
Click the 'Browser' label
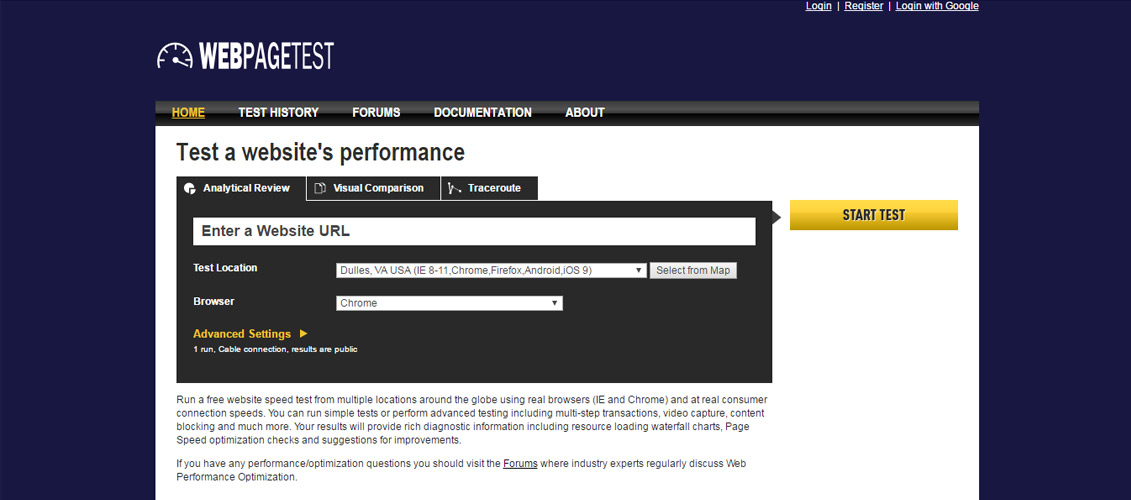point(214,302)
